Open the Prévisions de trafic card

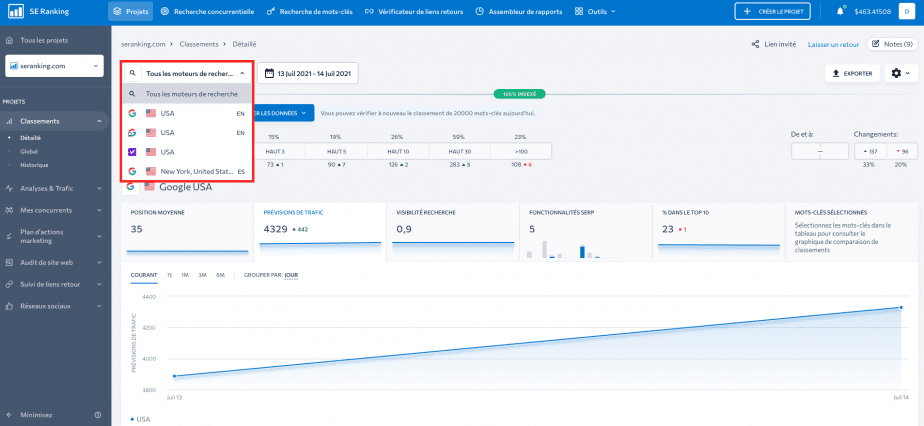tap(320, 232)
